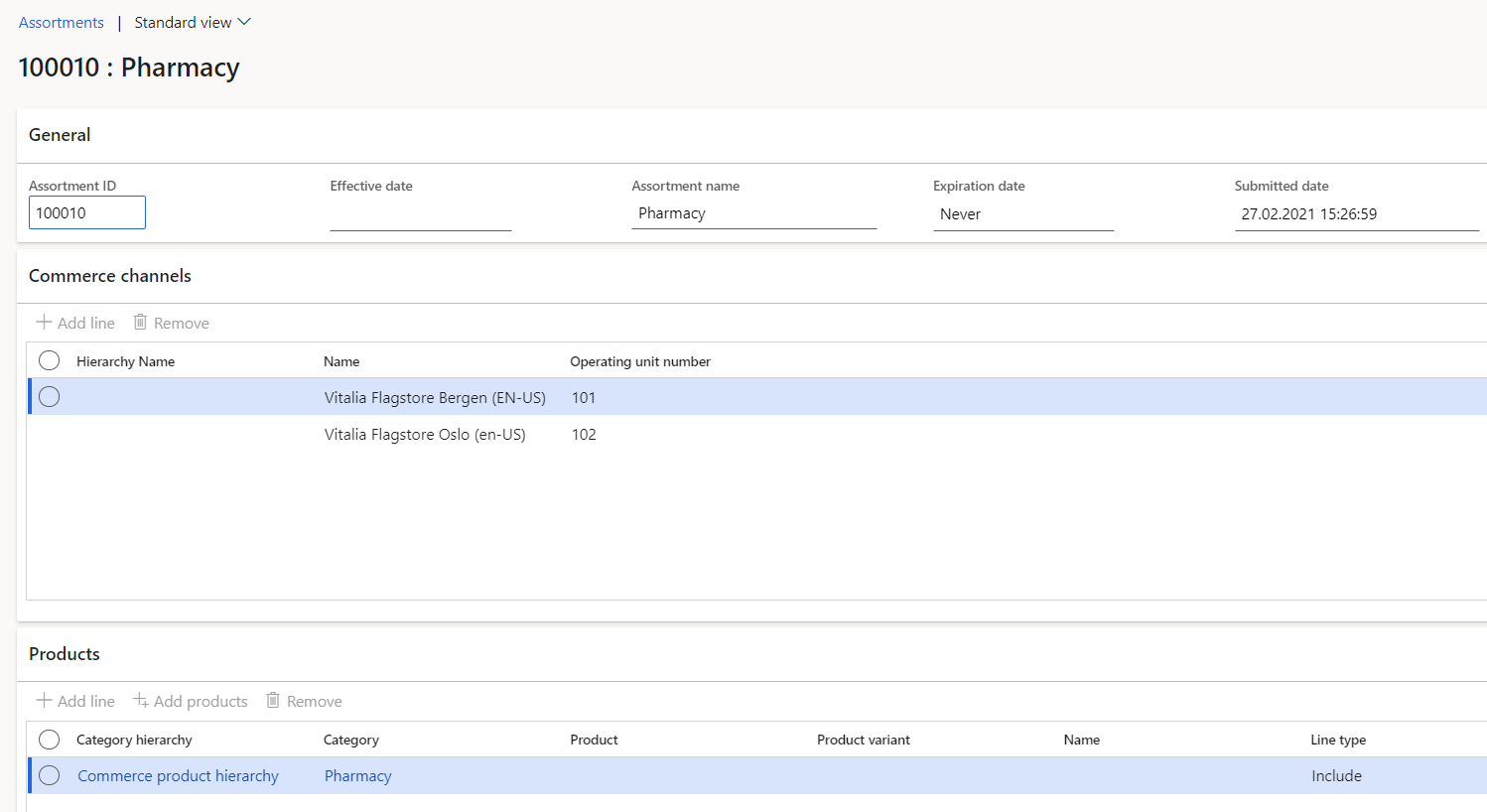Toggle select-all circle in Products grid header
The height and width of the screenshot is (812, 1487).
coord(49,740)
